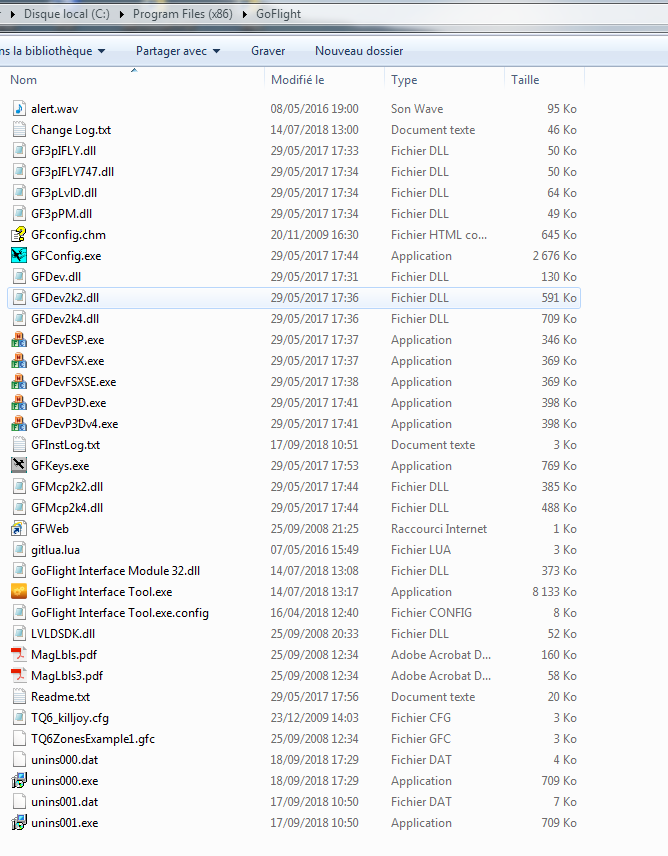The height and width of the screenshot is (856, 668).
Task: Click the GFDevFSXSE.exe application icon
Action: tap(19, 382)
